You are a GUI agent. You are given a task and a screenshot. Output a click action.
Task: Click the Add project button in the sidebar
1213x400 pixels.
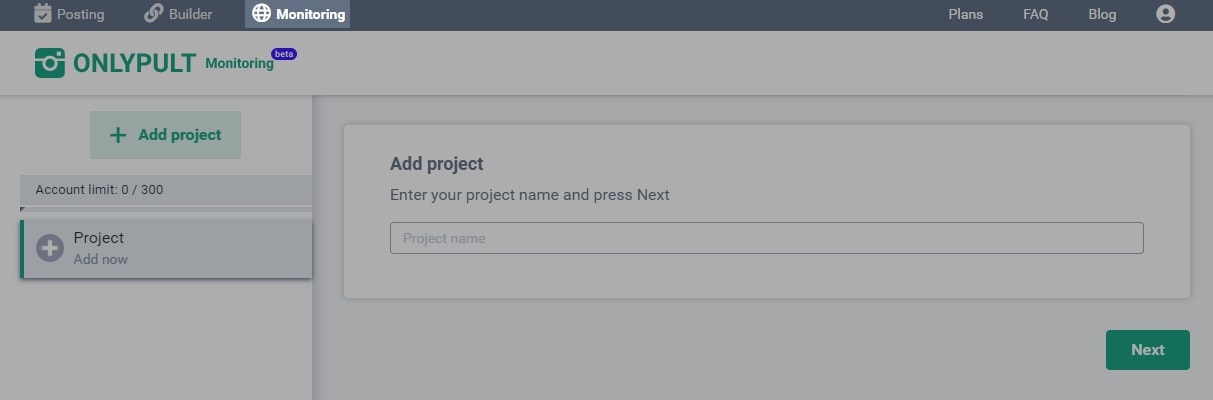pos(165,135)
